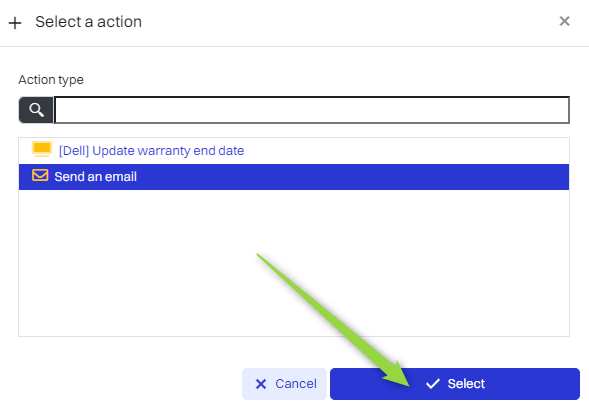Screen dimensions: 589x411
Task: Click the envelope icon for Send an email
Action: (x=40, y=175)
